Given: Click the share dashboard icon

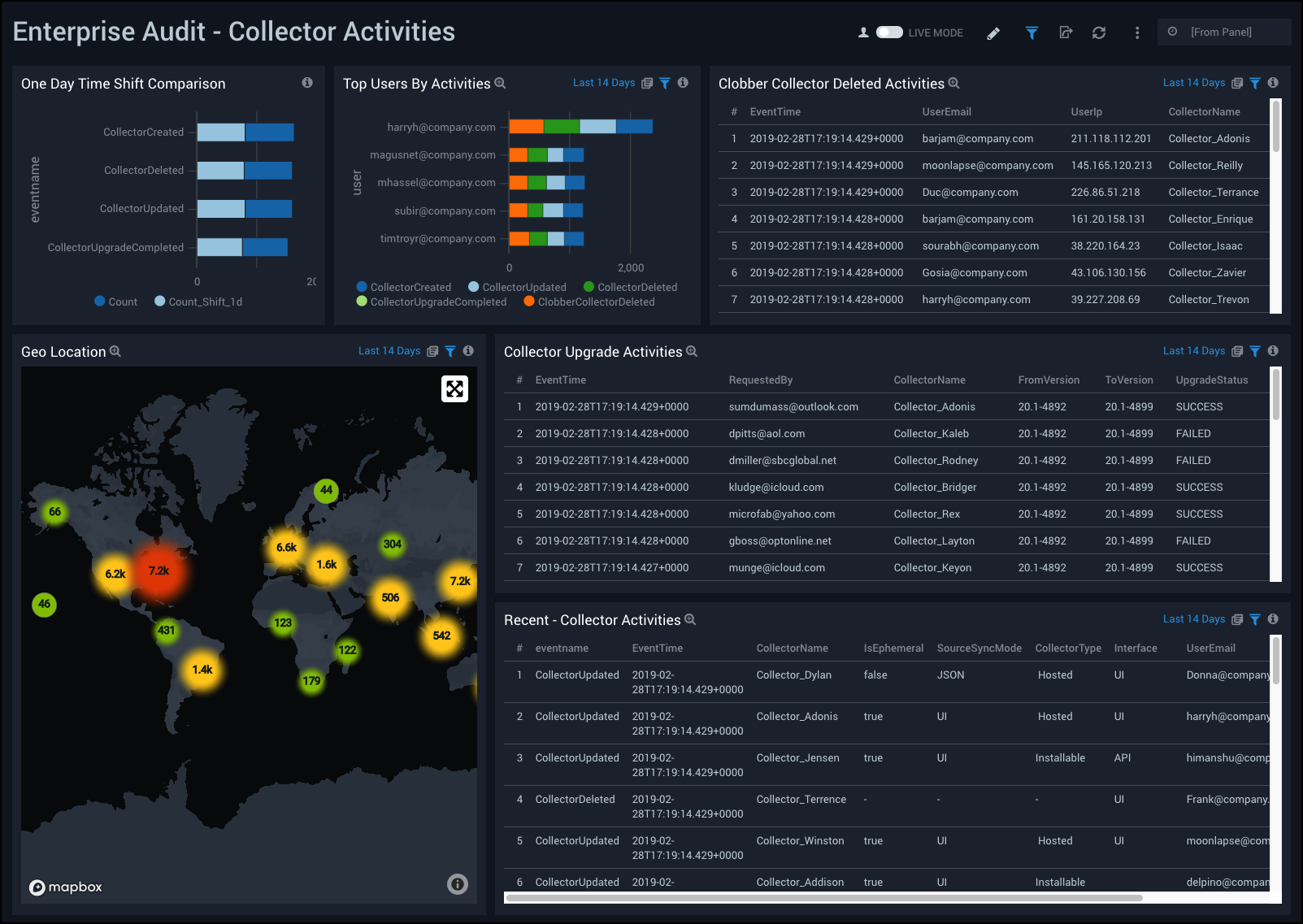Looking at the screenshot, I should pos(1066,33).
